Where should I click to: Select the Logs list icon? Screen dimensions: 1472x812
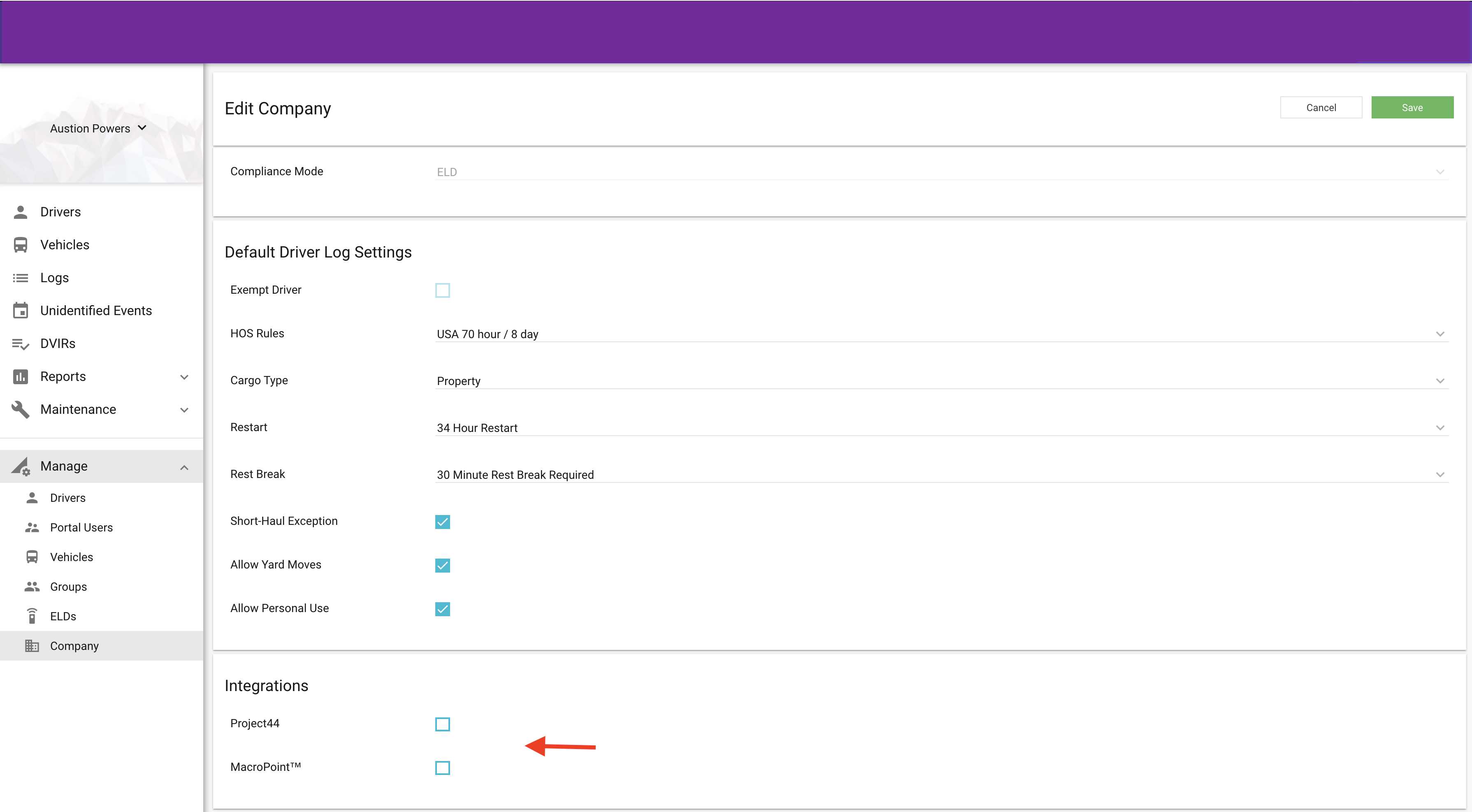click(x=21, y=278)
